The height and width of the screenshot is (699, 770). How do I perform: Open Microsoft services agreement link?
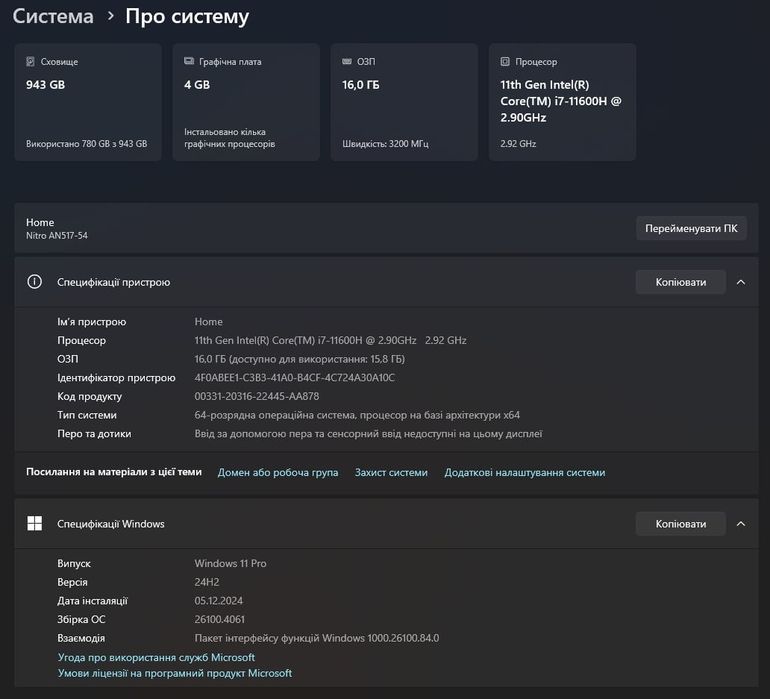click(x=157, y=657)
